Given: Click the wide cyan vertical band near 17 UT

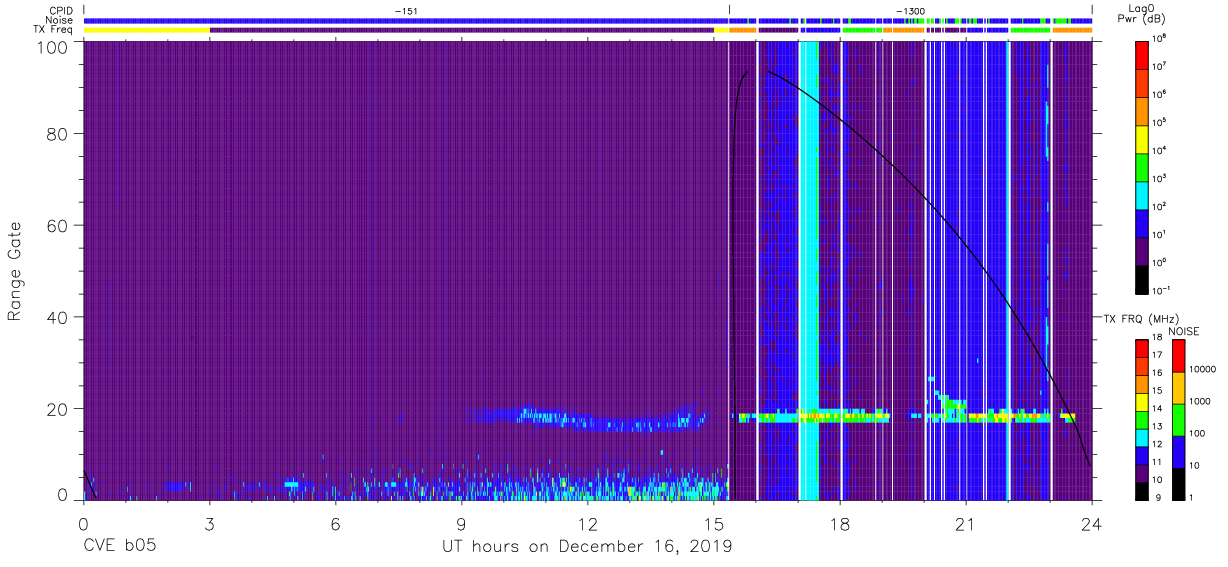Looking at the screenshot, I should 809,270.
